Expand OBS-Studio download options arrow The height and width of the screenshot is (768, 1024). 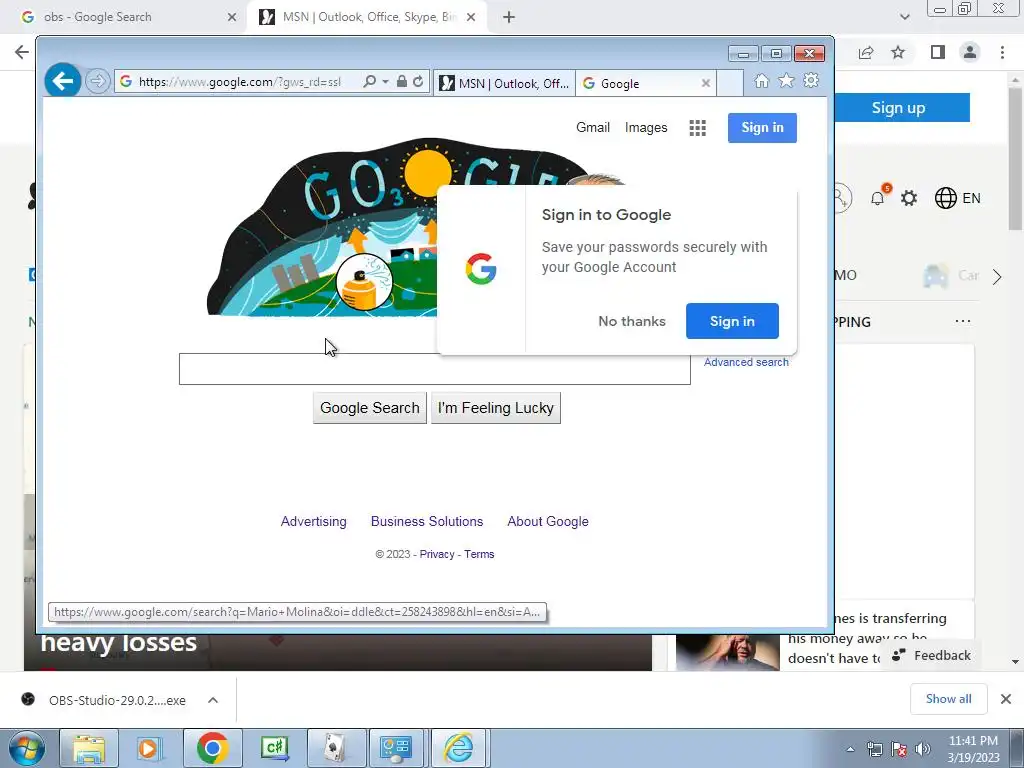click(x=213, y=700)
